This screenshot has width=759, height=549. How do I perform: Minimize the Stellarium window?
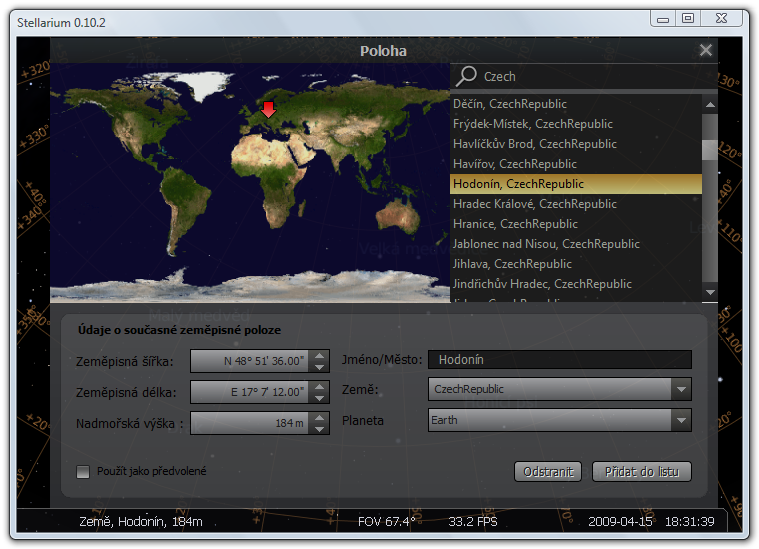663,18
